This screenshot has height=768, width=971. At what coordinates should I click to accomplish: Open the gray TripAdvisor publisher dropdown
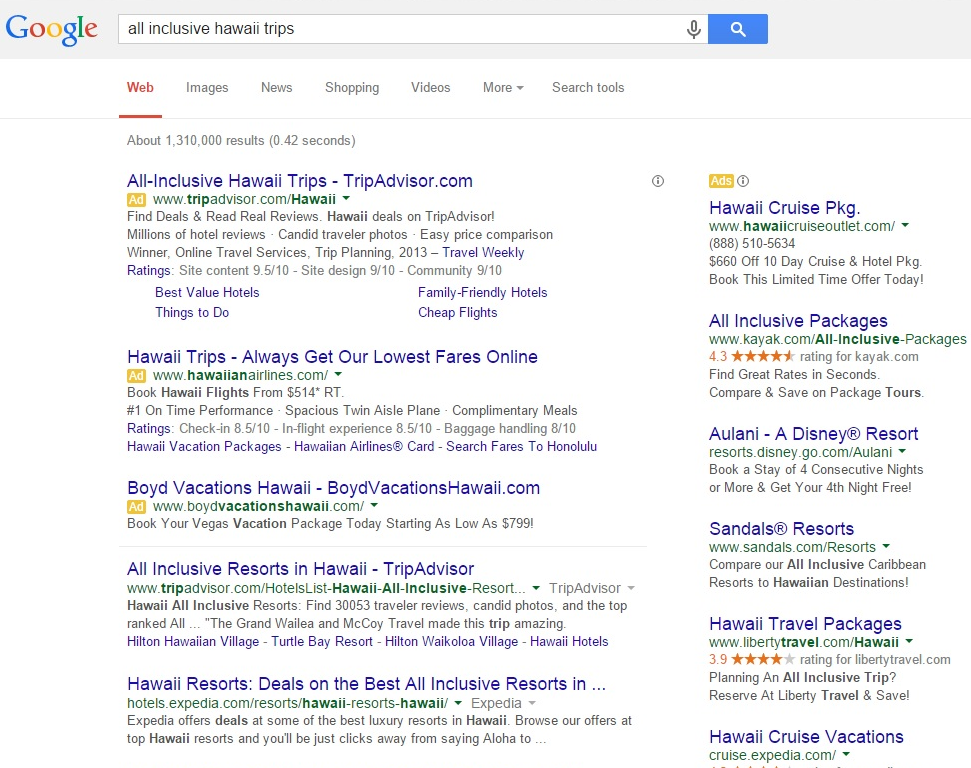click(x=591, y=588)
